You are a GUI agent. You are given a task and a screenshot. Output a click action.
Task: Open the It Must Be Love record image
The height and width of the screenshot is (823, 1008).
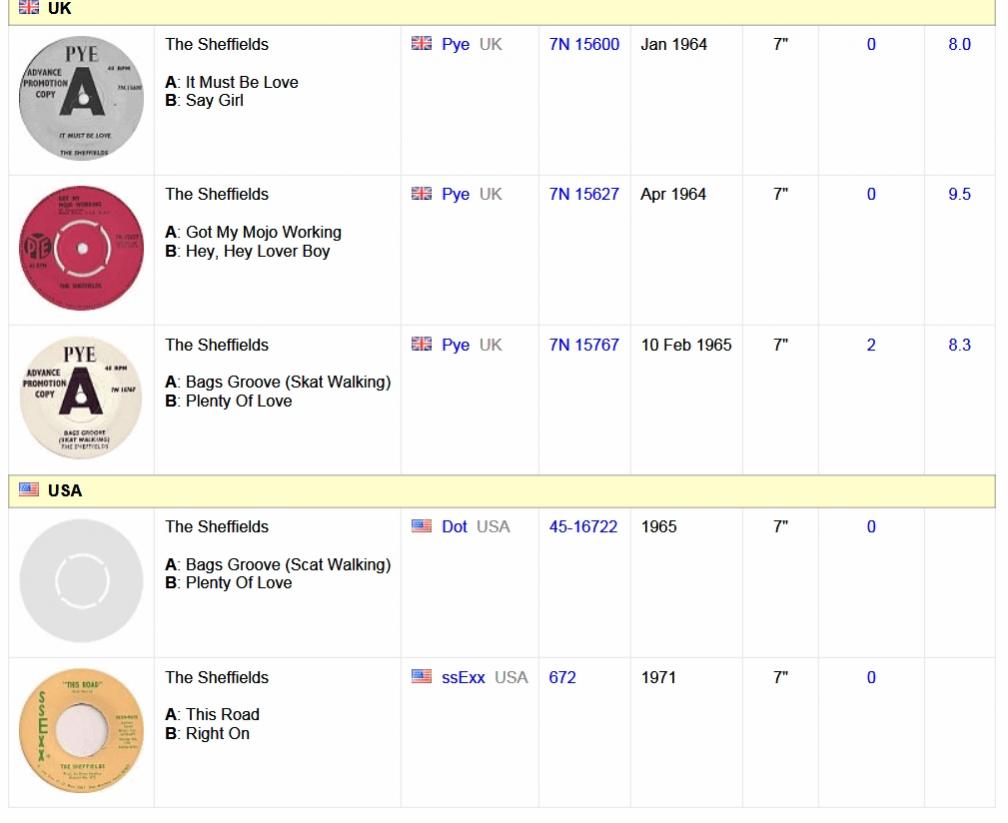80,95
